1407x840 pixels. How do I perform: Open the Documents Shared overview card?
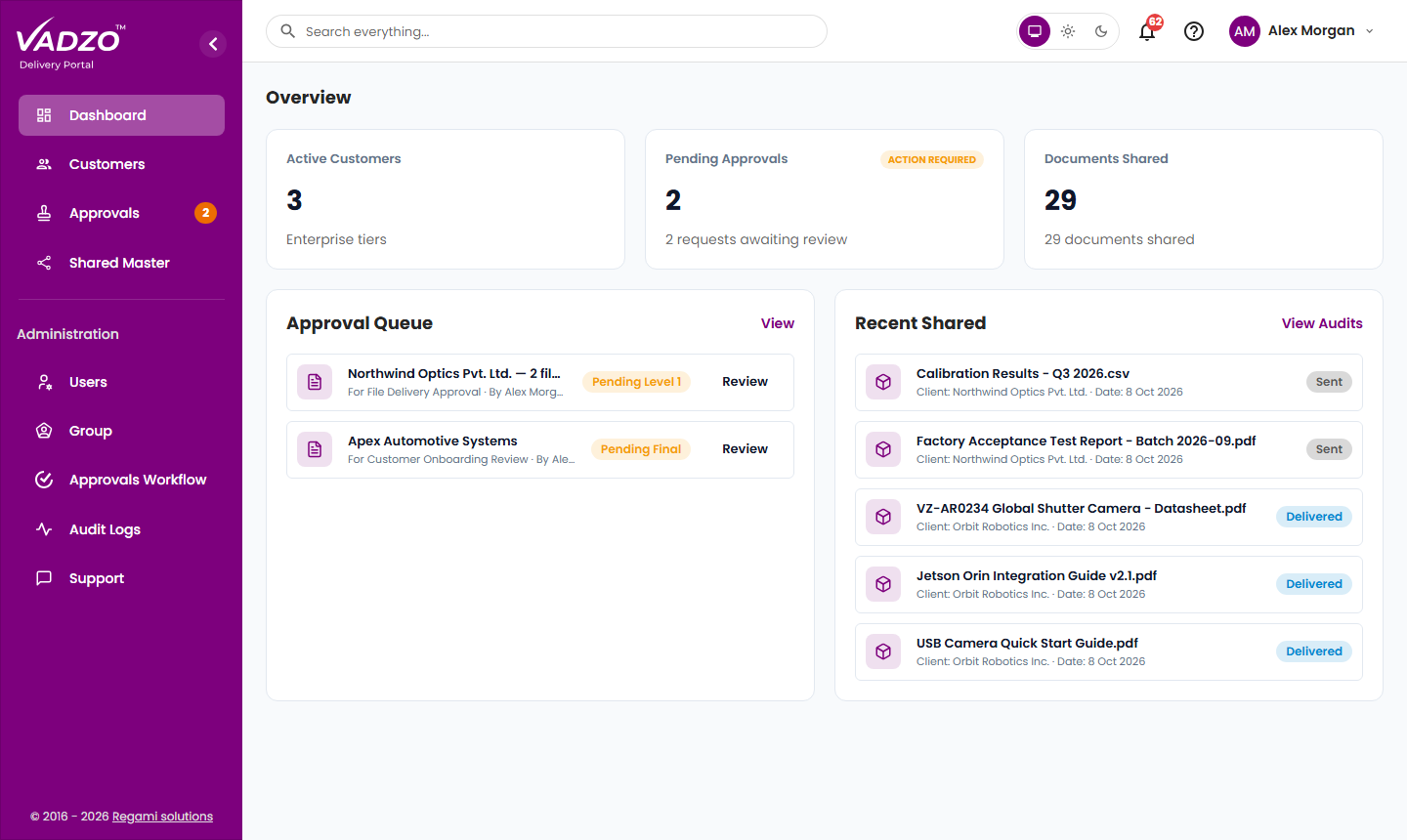pyautogui.click(x=1204, y=199)
